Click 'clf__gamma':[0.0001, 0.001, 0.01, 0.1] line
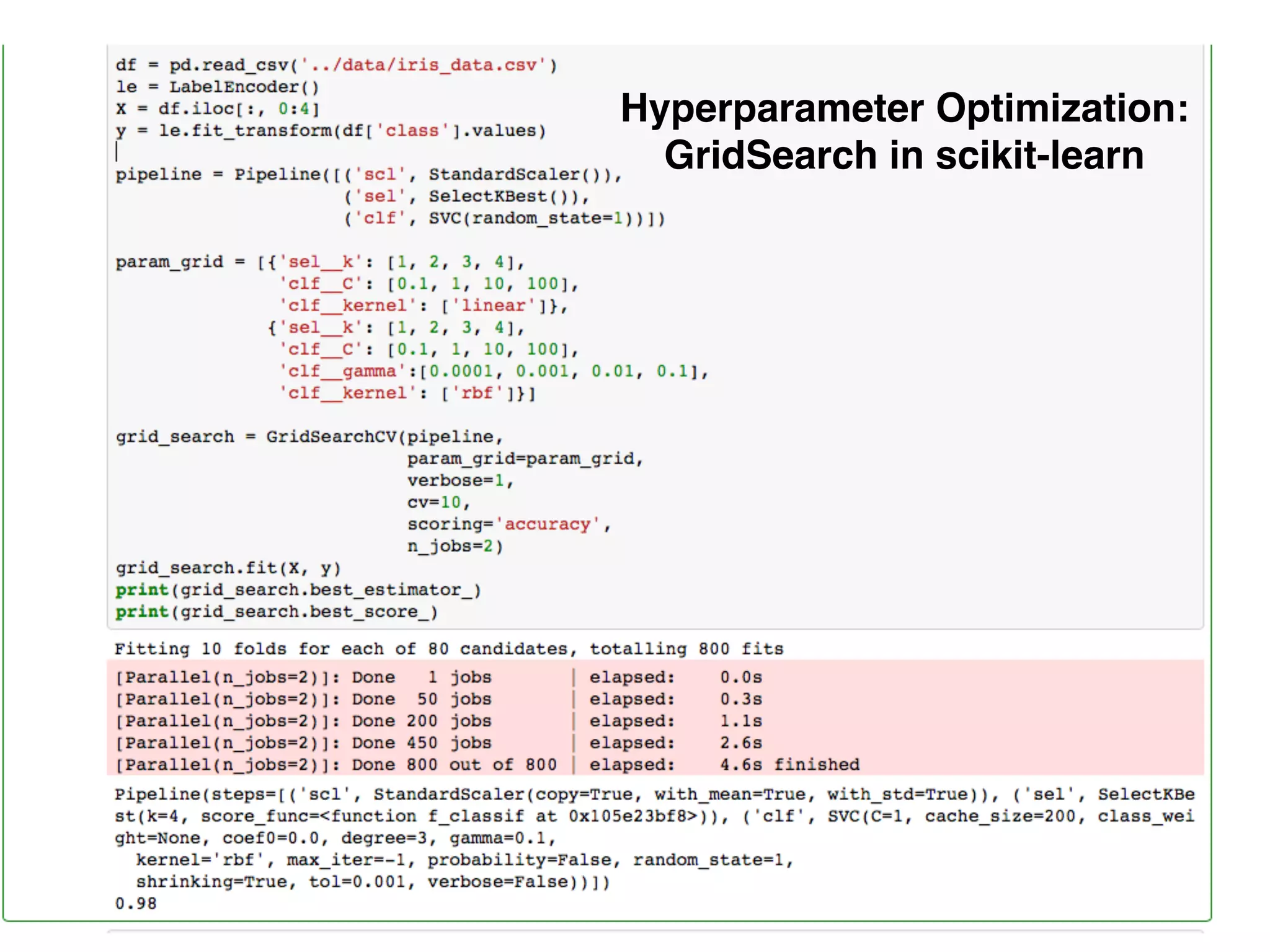The image size is (1270, 952). tap(494, 371)
